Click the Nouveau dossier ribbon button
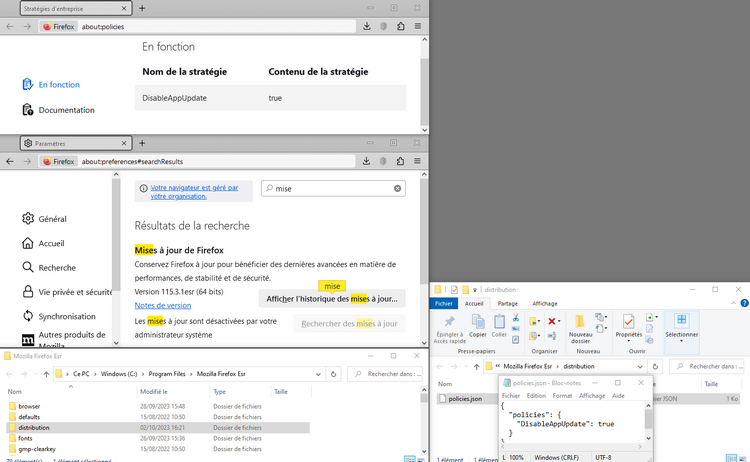The image size is (750, 462). (580, 329)
